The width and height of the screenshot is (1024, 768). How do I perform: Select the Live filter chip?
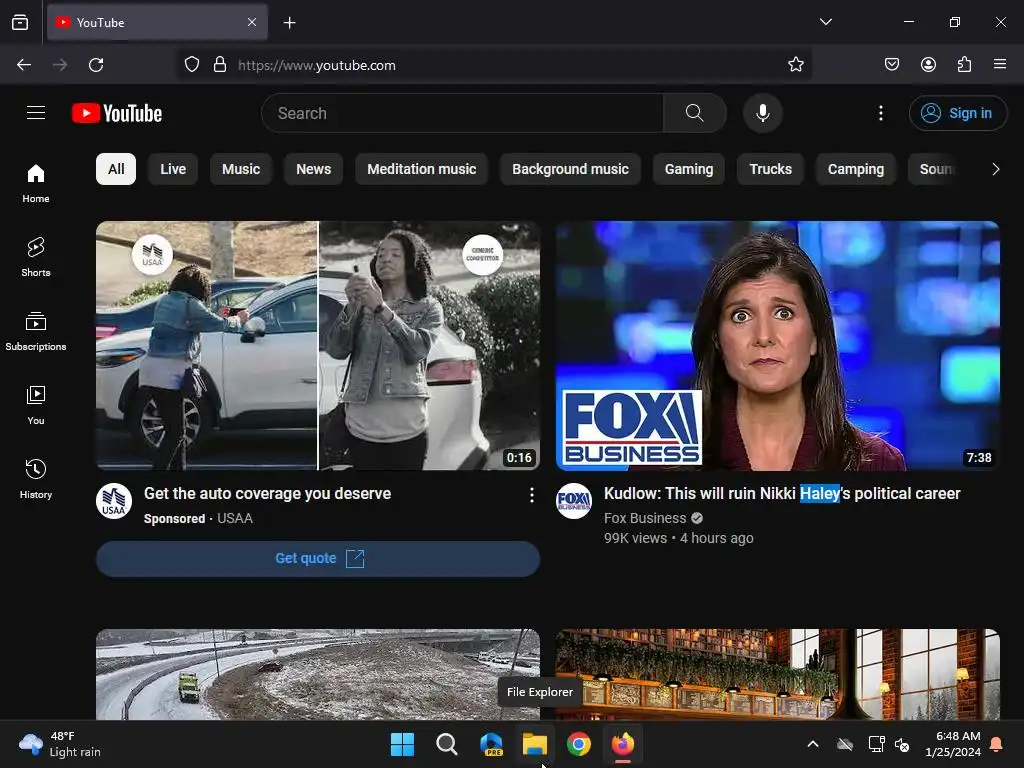tap(173, 169)
